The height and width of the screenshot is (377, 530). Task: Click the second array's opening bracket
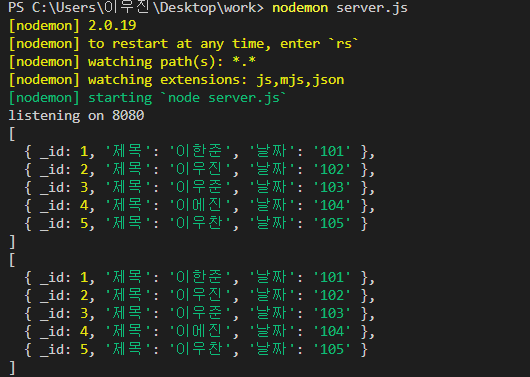pos(12,260)
